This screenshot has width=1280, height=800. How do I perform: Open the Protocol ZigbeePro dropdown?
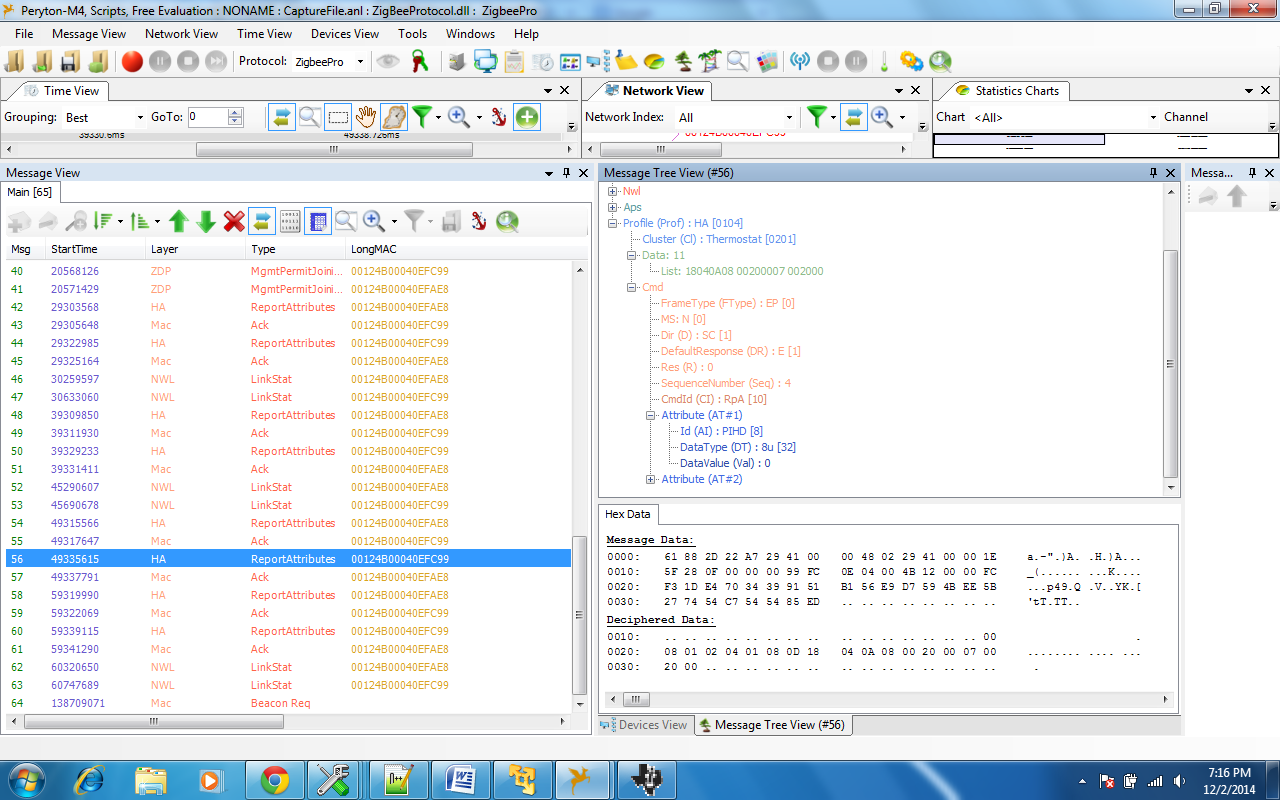[x=360, y=62]
